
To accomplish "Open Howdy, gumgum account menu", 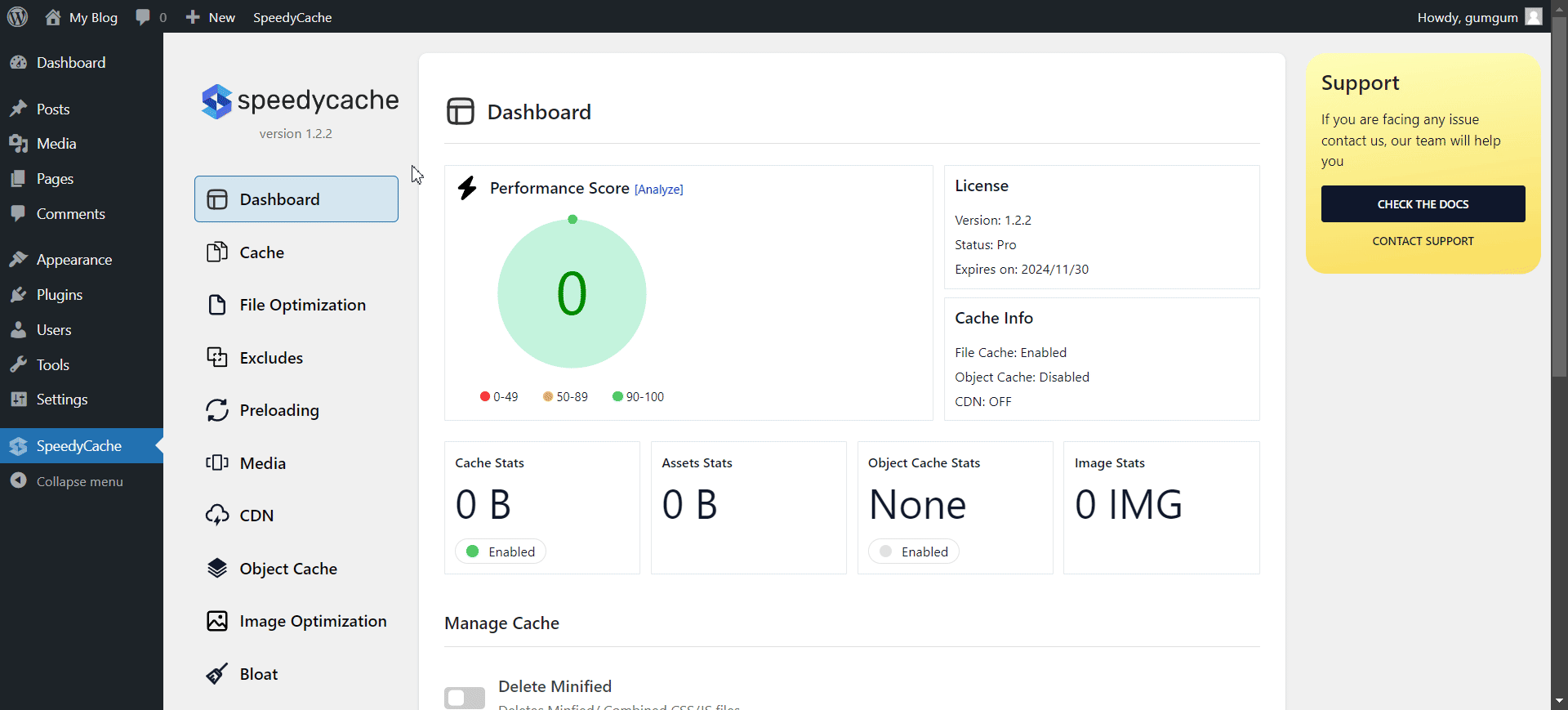I will [x=1479, y=17].
